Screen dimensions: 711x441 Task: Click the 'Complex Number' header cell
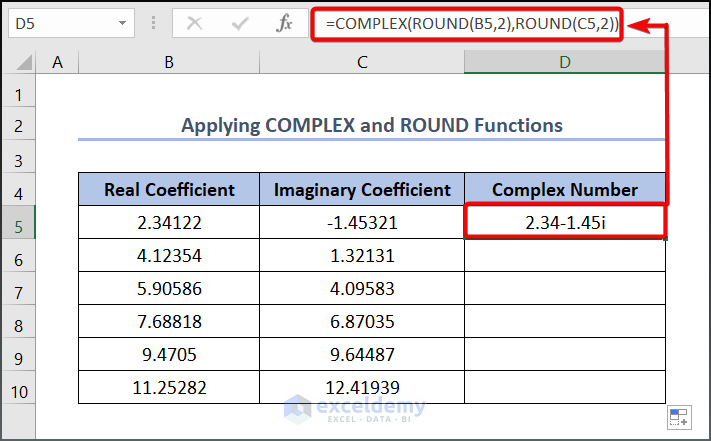click(x=565, y=189)
